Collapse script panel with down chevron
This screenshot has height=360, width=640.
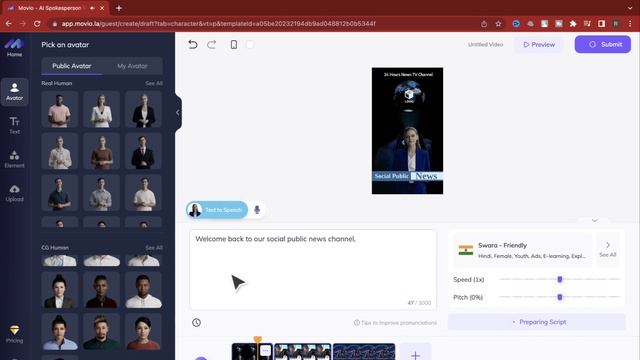point(594,220)
